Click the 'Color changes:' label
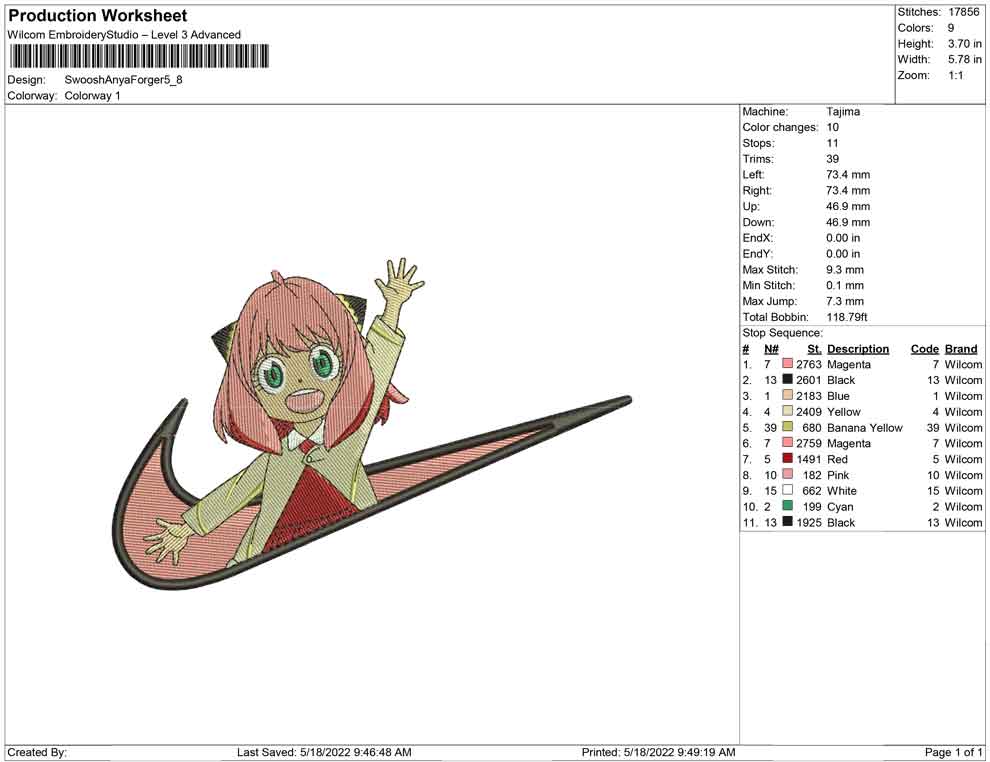This screenshot has height=762, width=990. click(x=780, y=128)
